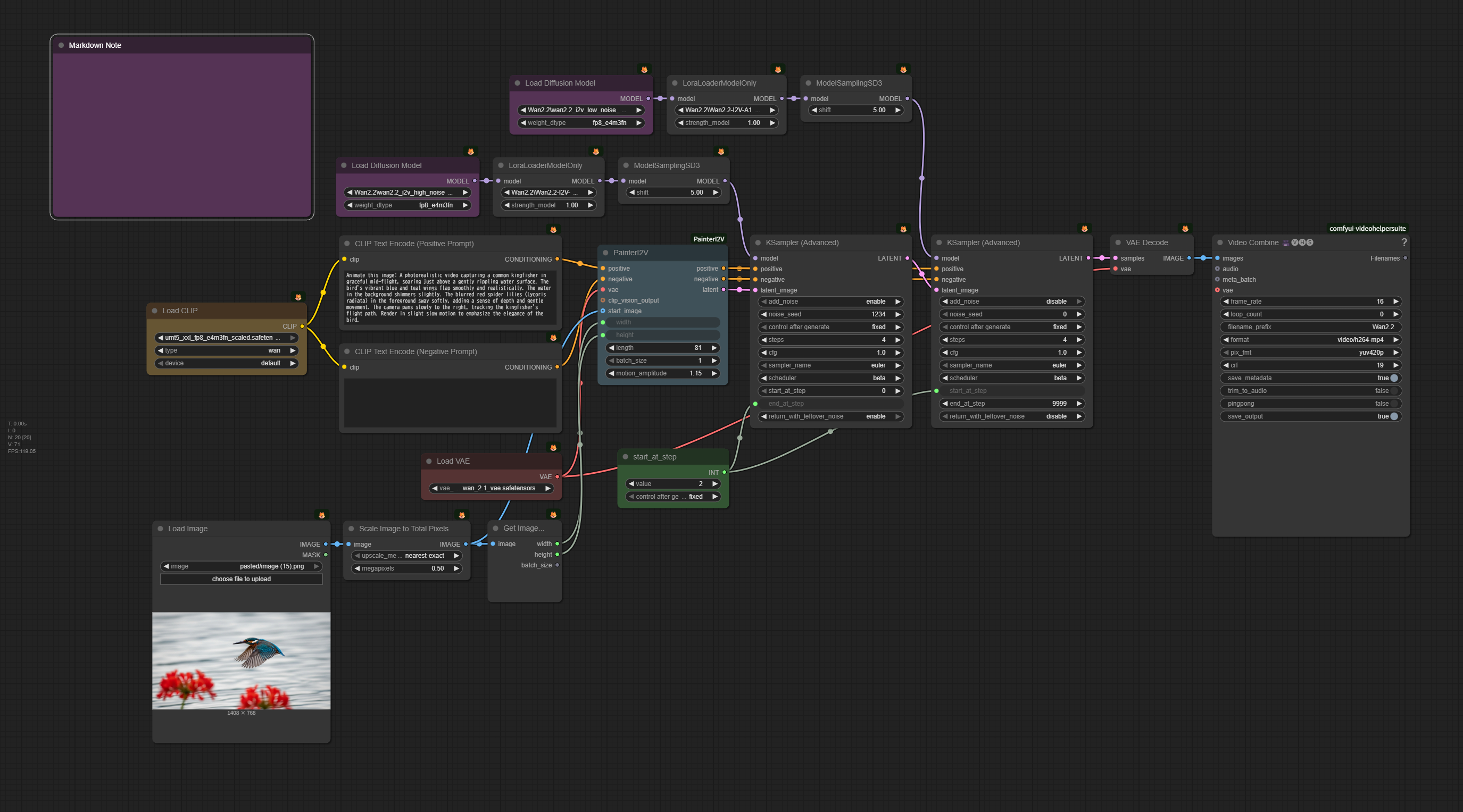Increase the motion_amplitude value with right arrow
Viewport: 1463px width, 812px height.
pos(714,373)
